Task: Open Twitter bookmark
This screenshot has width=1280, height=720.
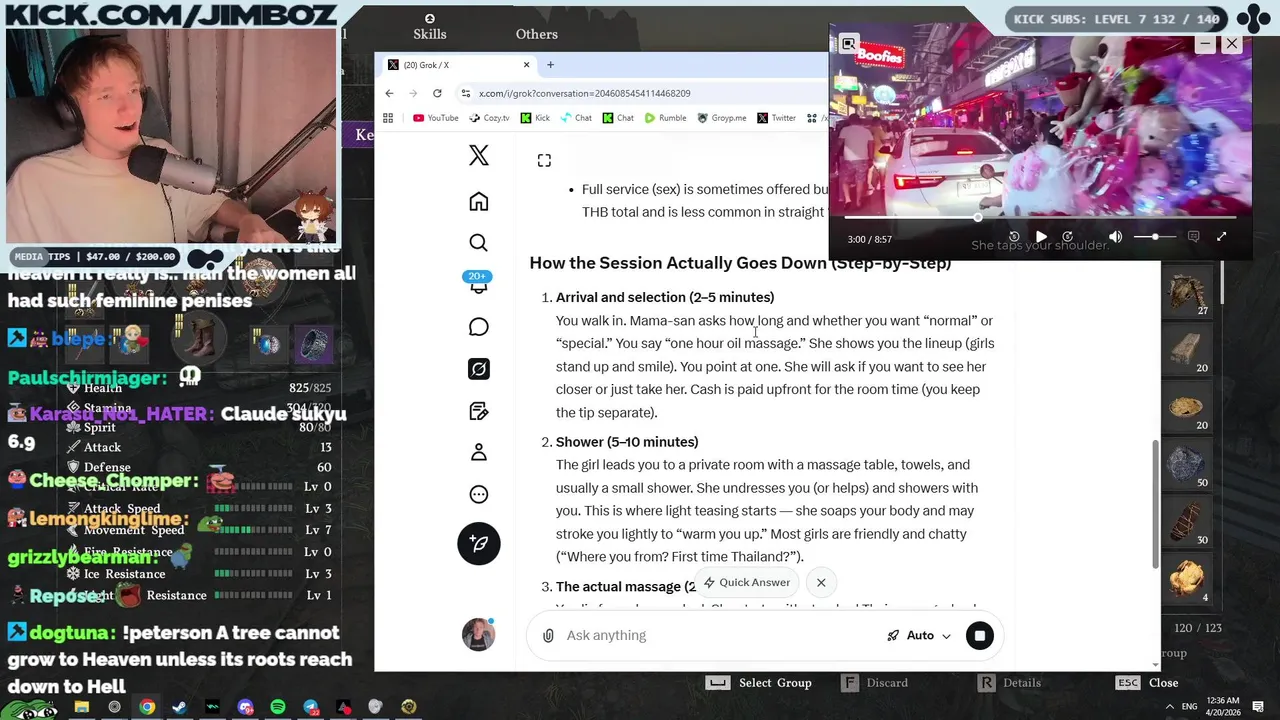Action: (x=776, y=118)
